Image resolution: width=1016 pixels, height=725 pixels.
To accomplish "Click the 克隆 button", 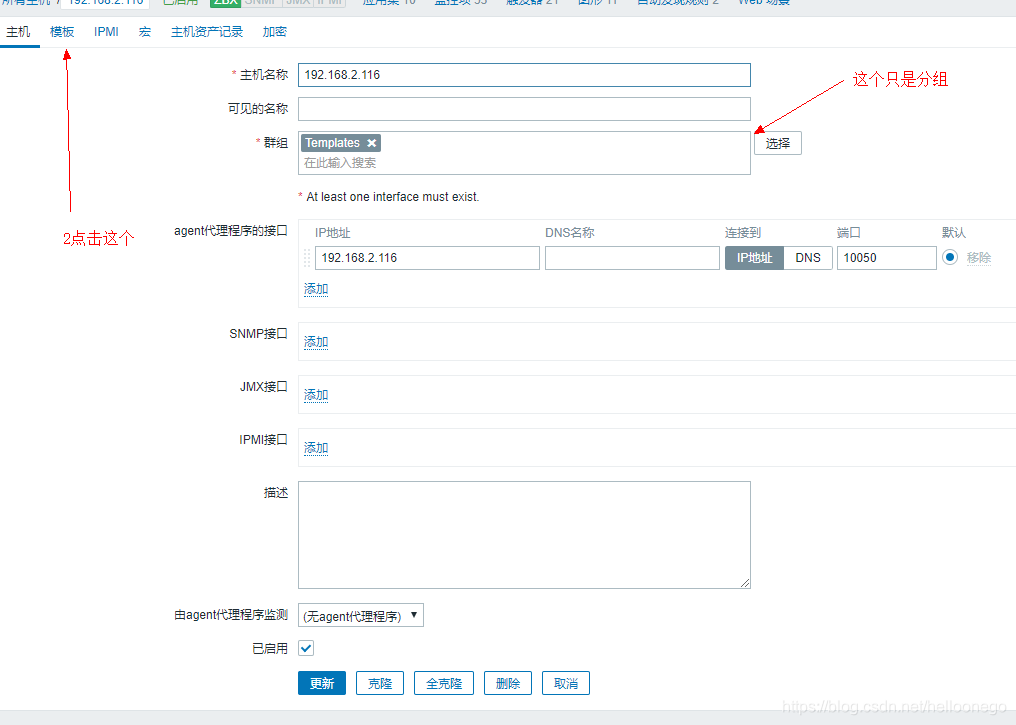I will [x=380, y=683].
